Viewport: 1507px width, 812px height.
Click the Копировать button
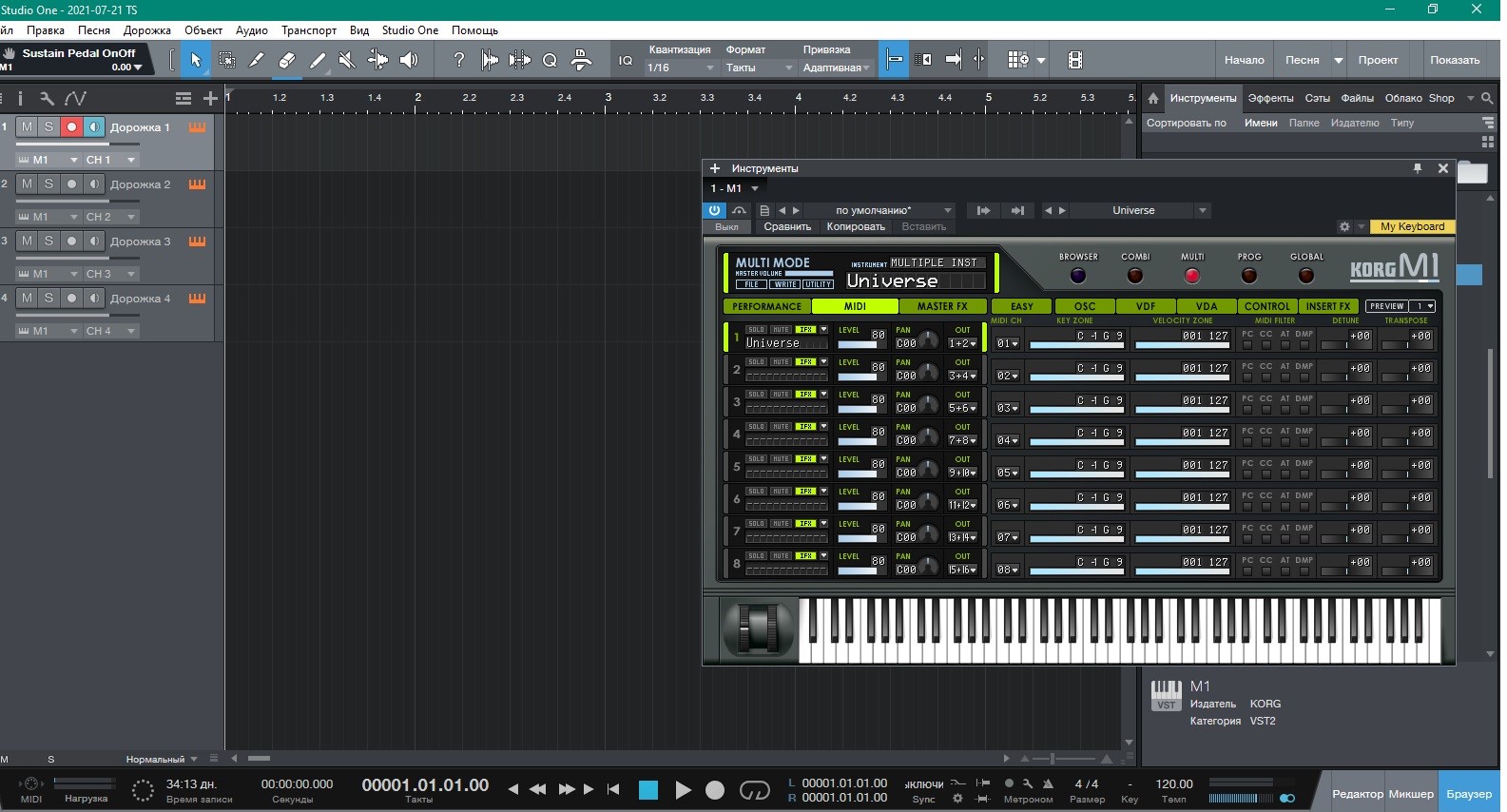(x=856, y=226)
